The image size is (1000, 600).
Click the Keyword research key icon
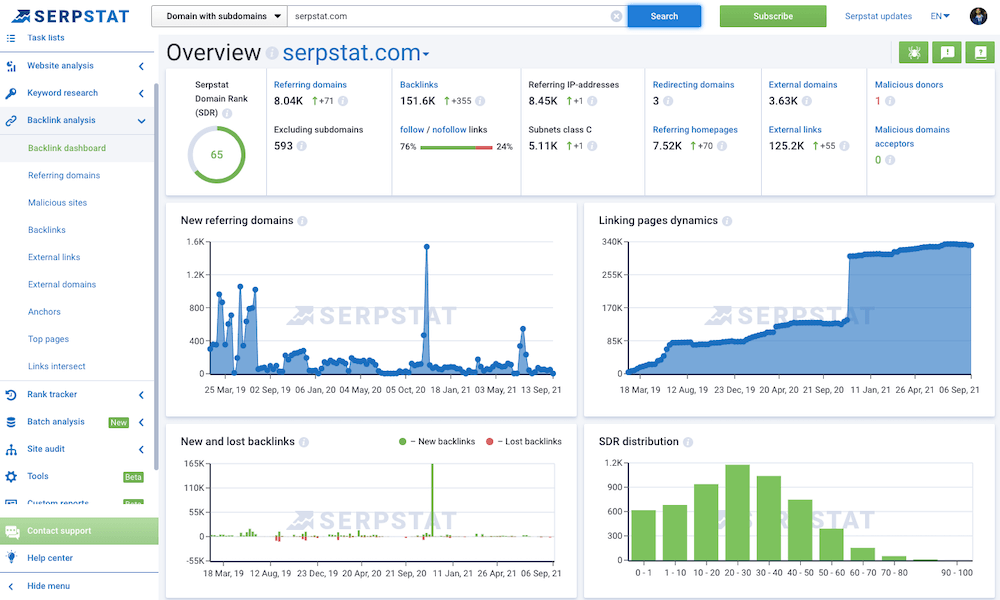11,93
